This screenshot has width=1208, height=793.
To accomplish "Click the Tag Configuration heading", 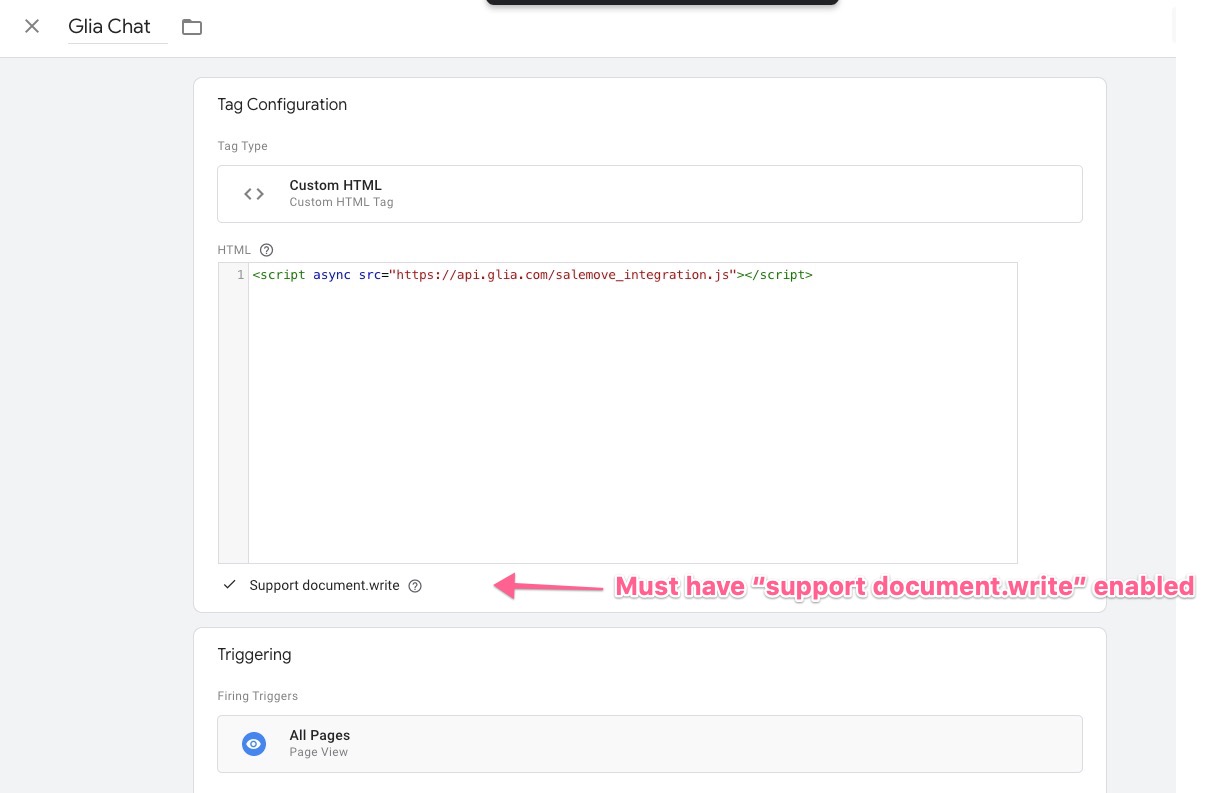I will click(282, 104).
